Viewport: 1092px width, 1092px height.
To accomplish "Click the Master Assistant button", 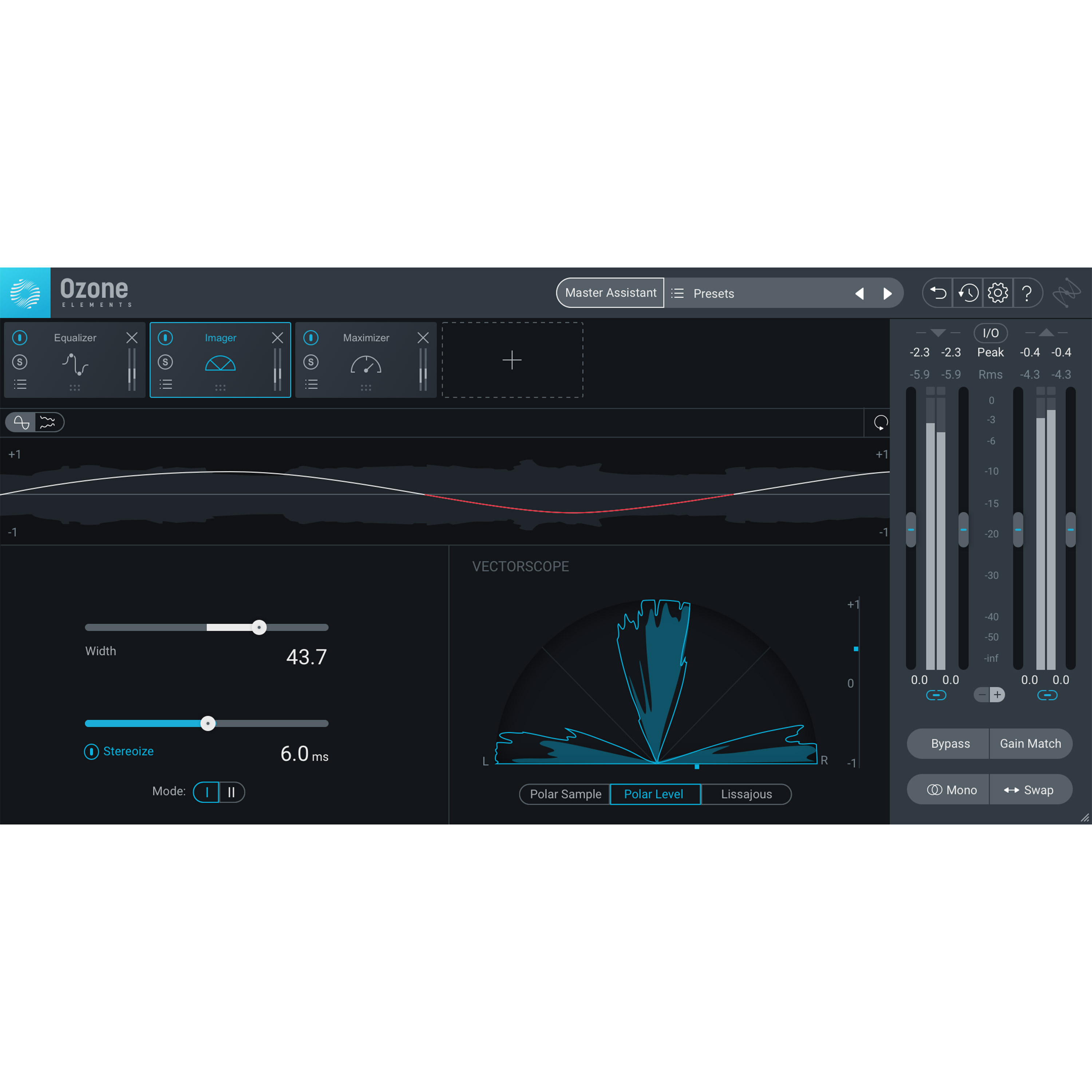I will (610, 293).
